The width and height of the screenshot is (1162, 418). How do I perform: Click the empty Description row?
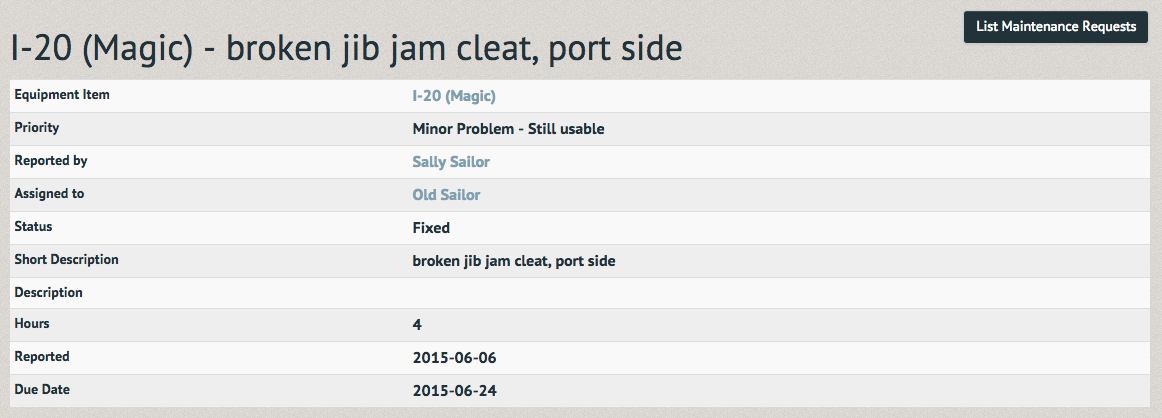(x=580, y=293)
